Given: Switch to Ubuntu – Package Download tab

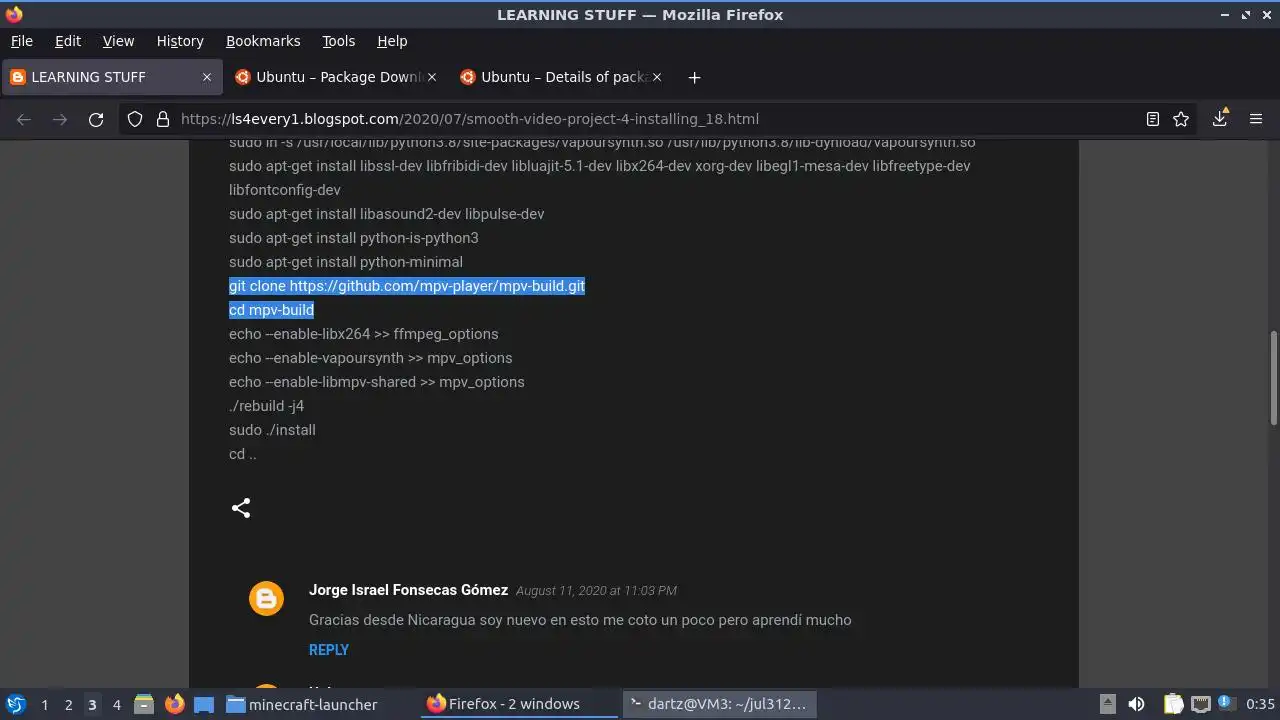Looking at the screenshot, I should (337, 77).
